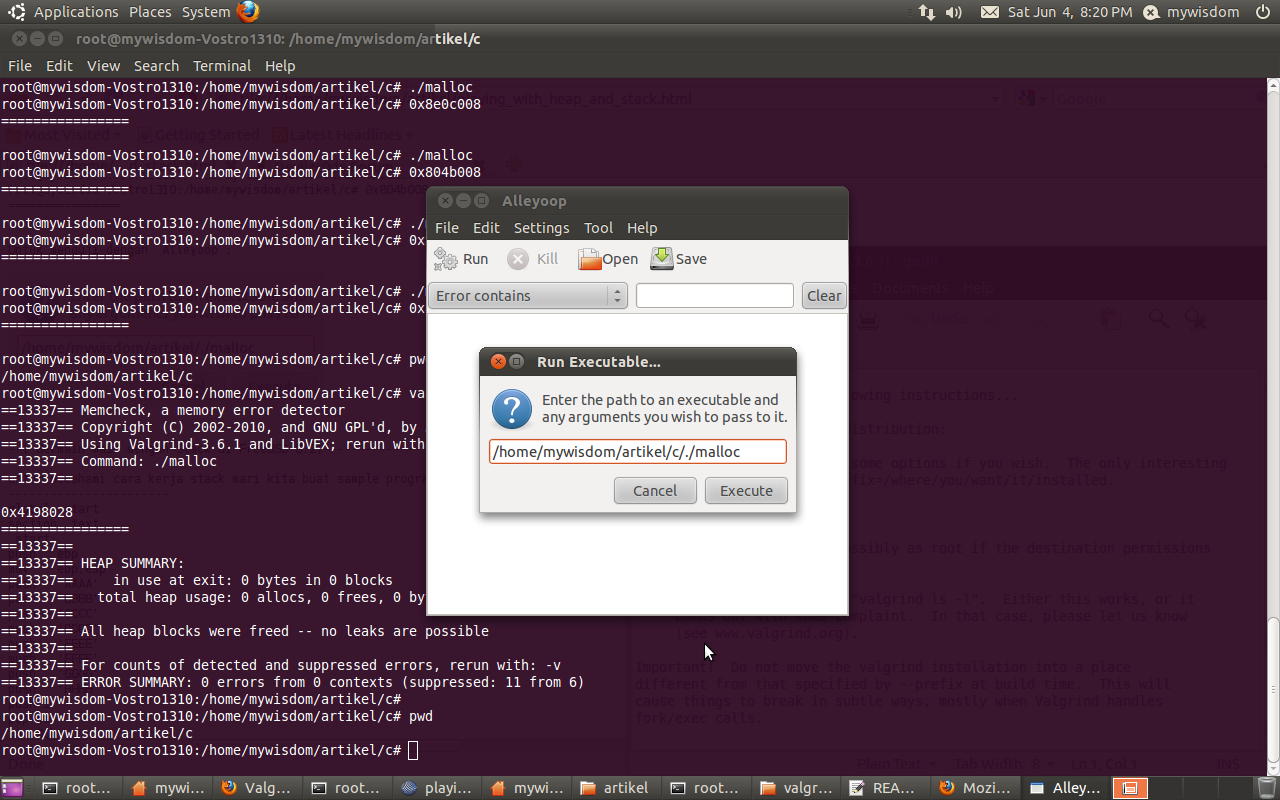Open the mail messaging indicator
1280x800 pixels.
990,12
